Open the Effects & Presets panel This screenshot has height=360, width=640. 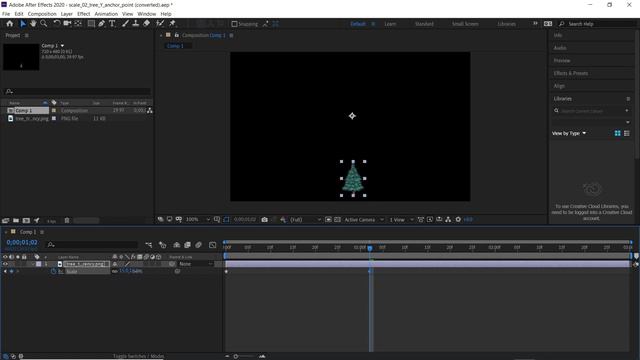click(x=571, y=73)
